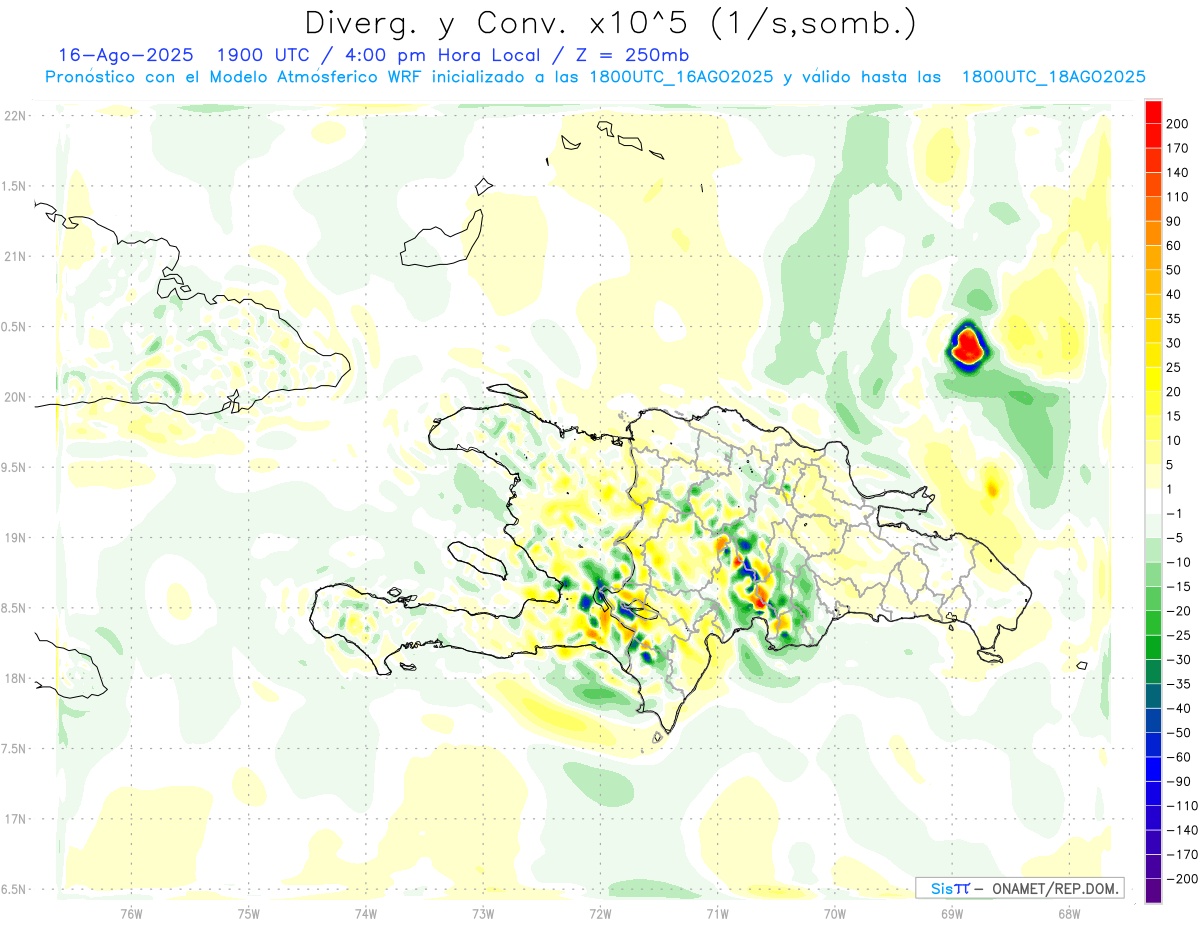1200x927 pixels.
Task: Click the "76W" longitude label
Action: [132, 913]
